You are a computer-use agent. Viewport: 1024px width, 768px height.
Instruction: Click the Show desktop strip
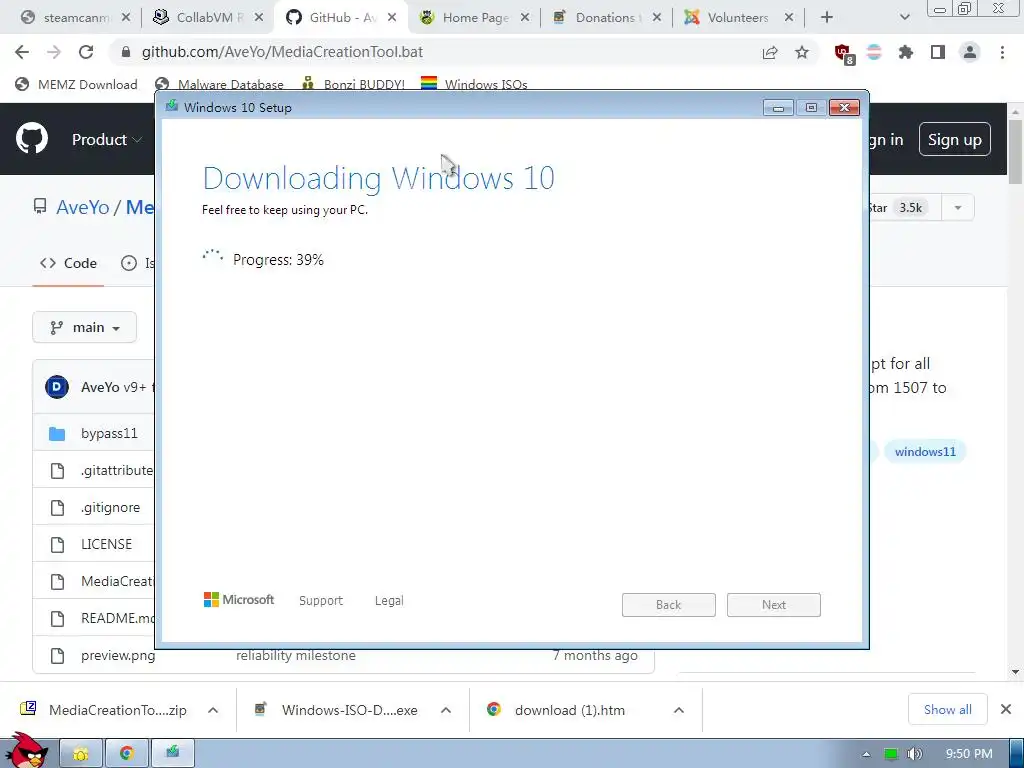[1016, 753]
